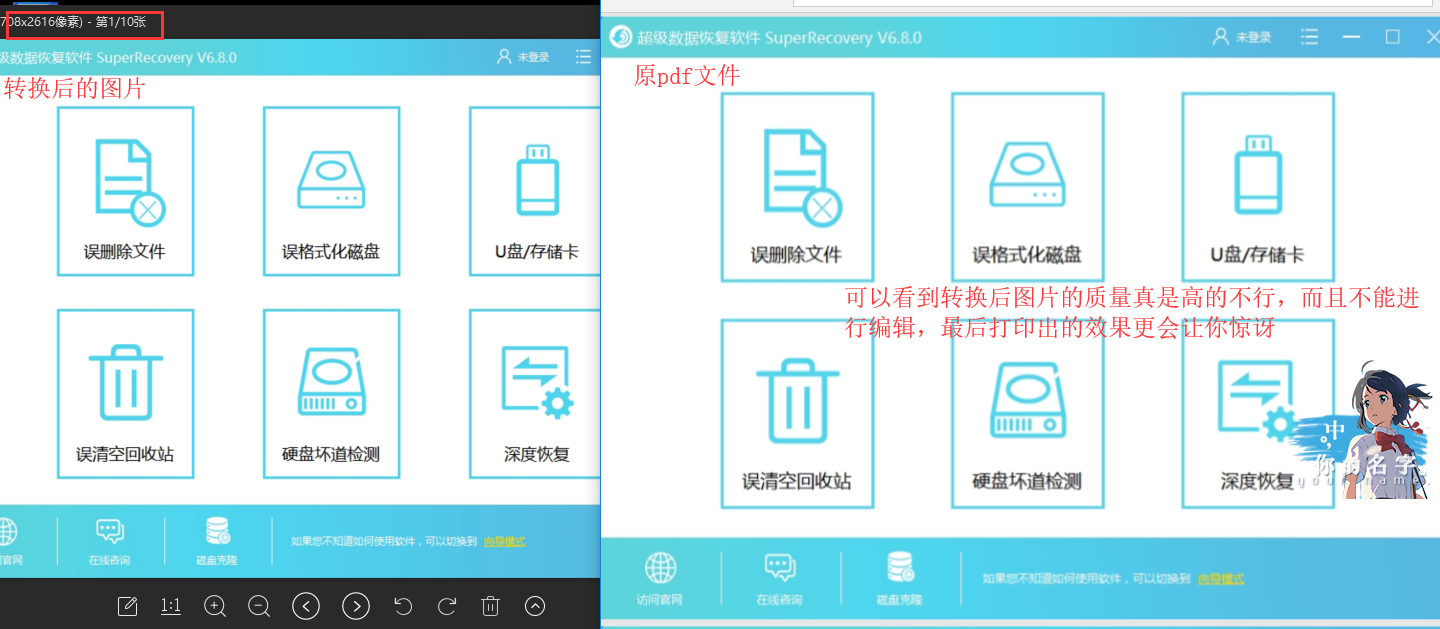The width and height of the screenshot is (1440, 629).
Task: Set image to 1:1 actual size
Action: (171, 606)
